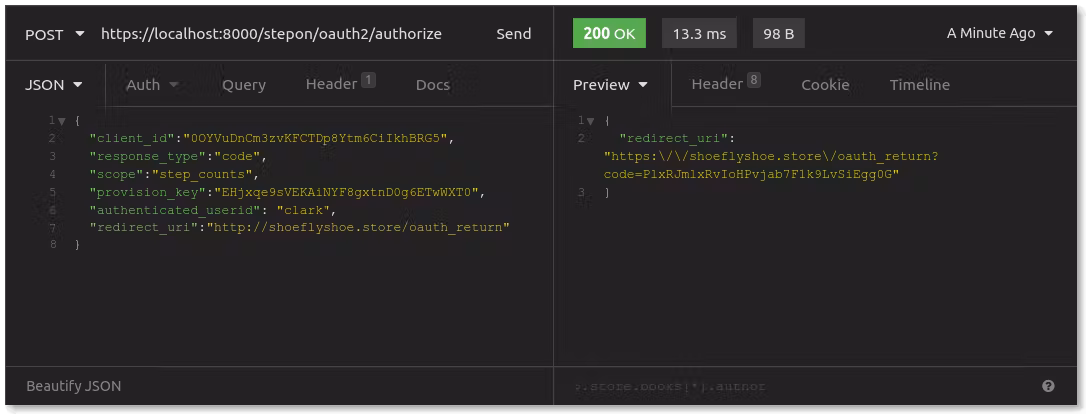
Task: Click the 200 OK status badge
Action: pyautogui.click(x=609, y=34)
